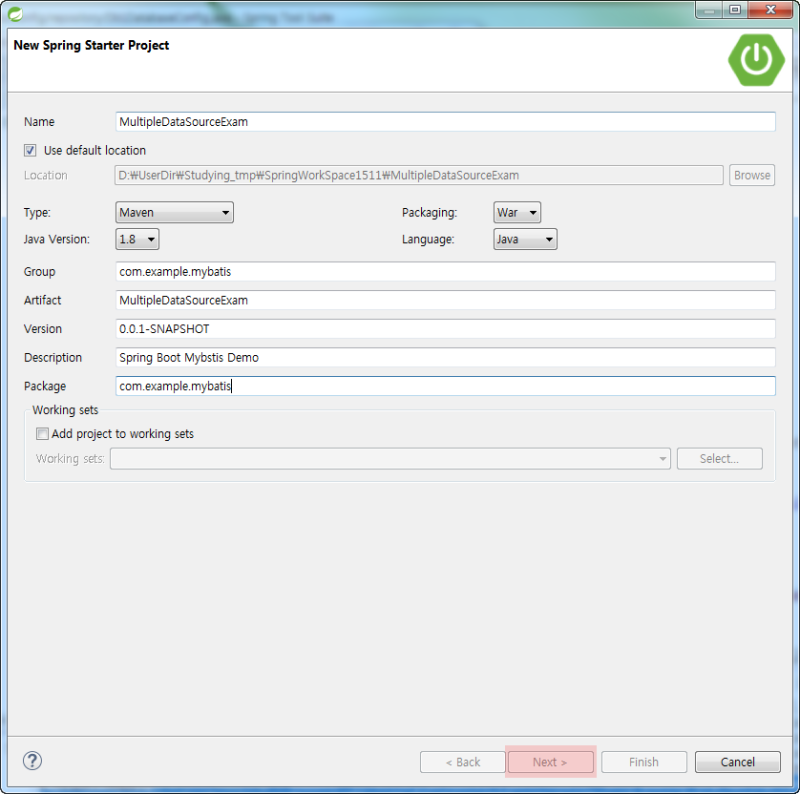The width and height of the screenshot is (800, 794).
Task: Click the Select working sets button
Action: point(719,458)
